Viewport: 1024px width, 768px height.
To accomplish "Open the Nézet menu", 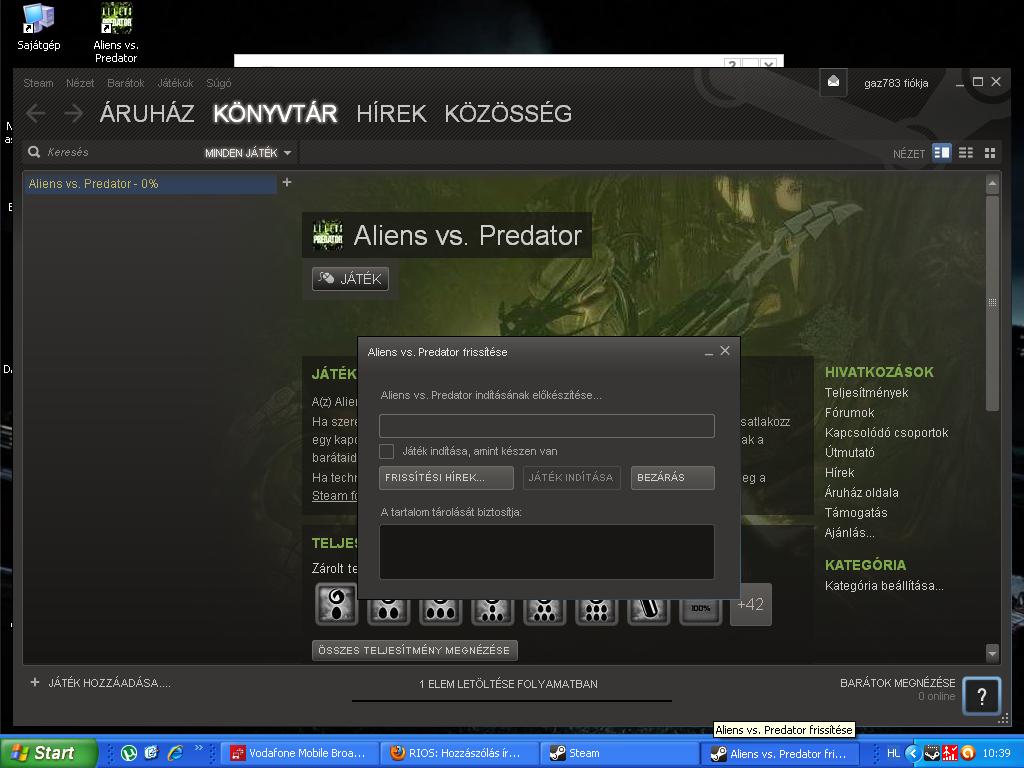I will point(80,83).
